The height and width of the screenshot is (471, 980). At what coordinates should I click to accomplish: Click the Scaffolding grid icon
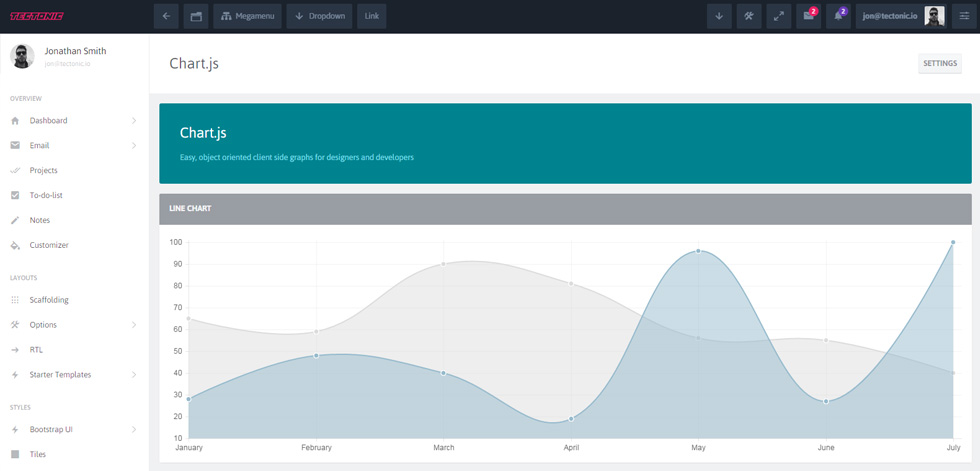15,300
